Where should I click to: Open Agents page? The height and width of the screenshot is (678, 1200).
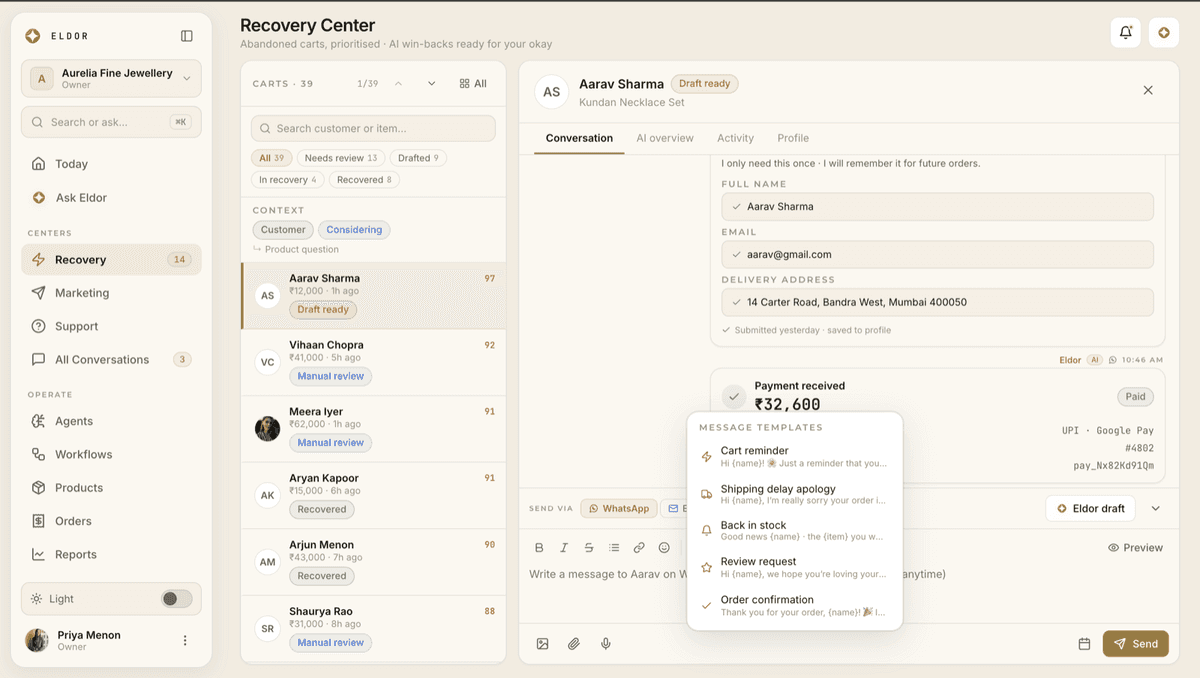(x=111, y=421)
